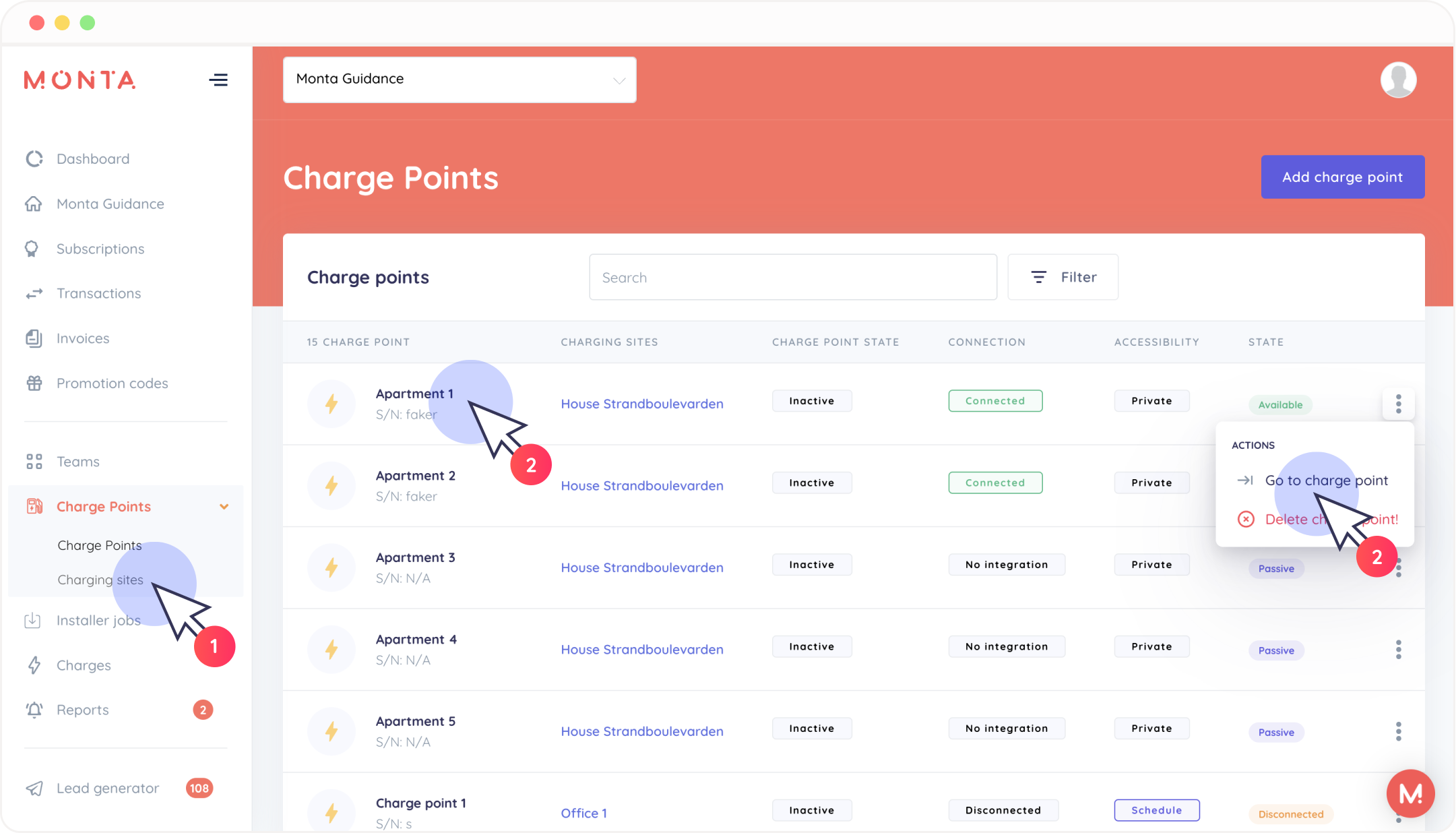
Task: Open the Invoices page
Action: tap(83, 338)
